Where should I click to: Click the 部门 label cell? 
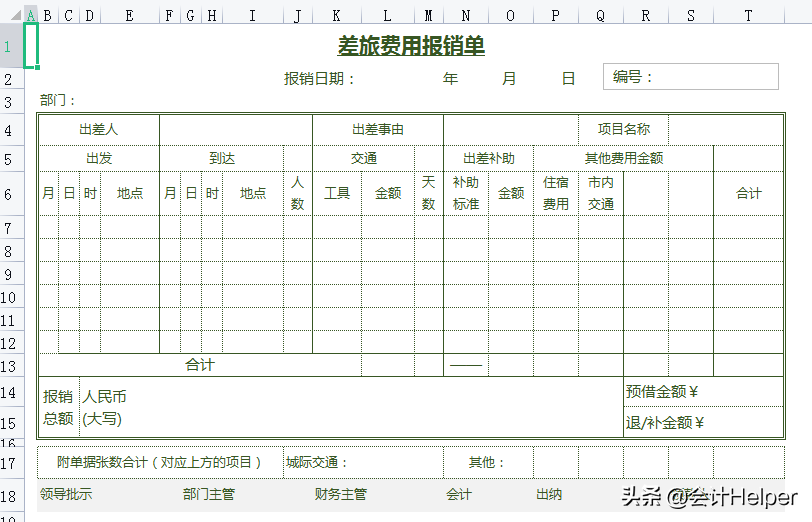click(57, 100)
